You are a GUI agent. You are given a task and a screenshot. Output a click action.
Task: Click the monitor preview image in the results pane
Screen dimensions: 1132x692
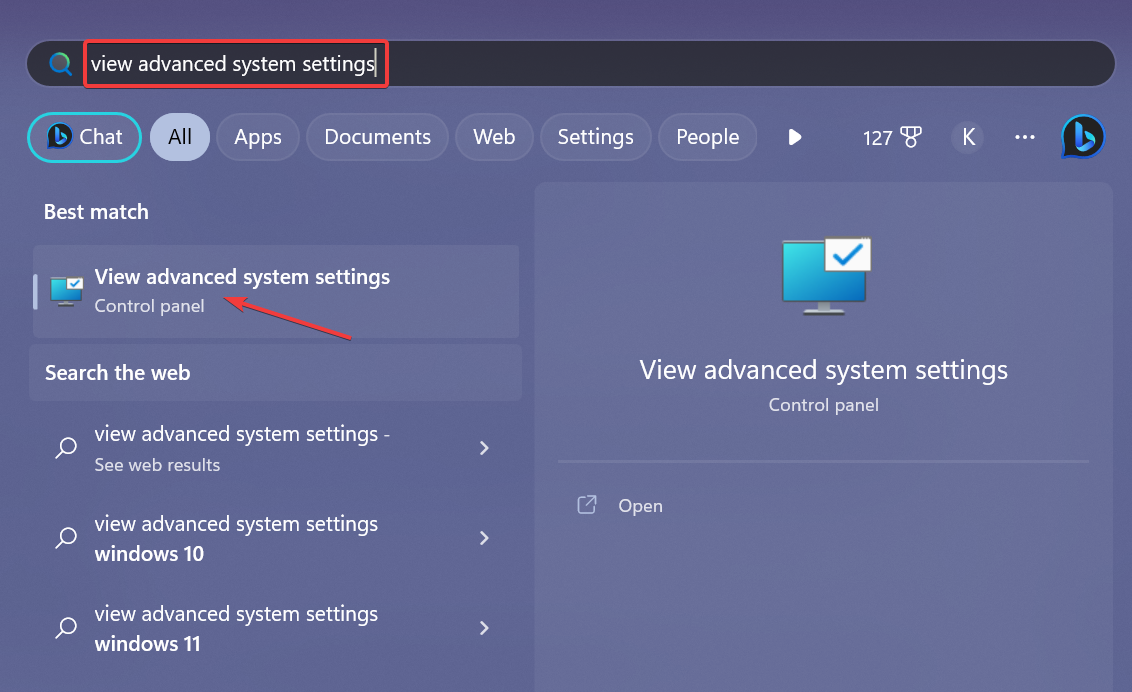823,277
